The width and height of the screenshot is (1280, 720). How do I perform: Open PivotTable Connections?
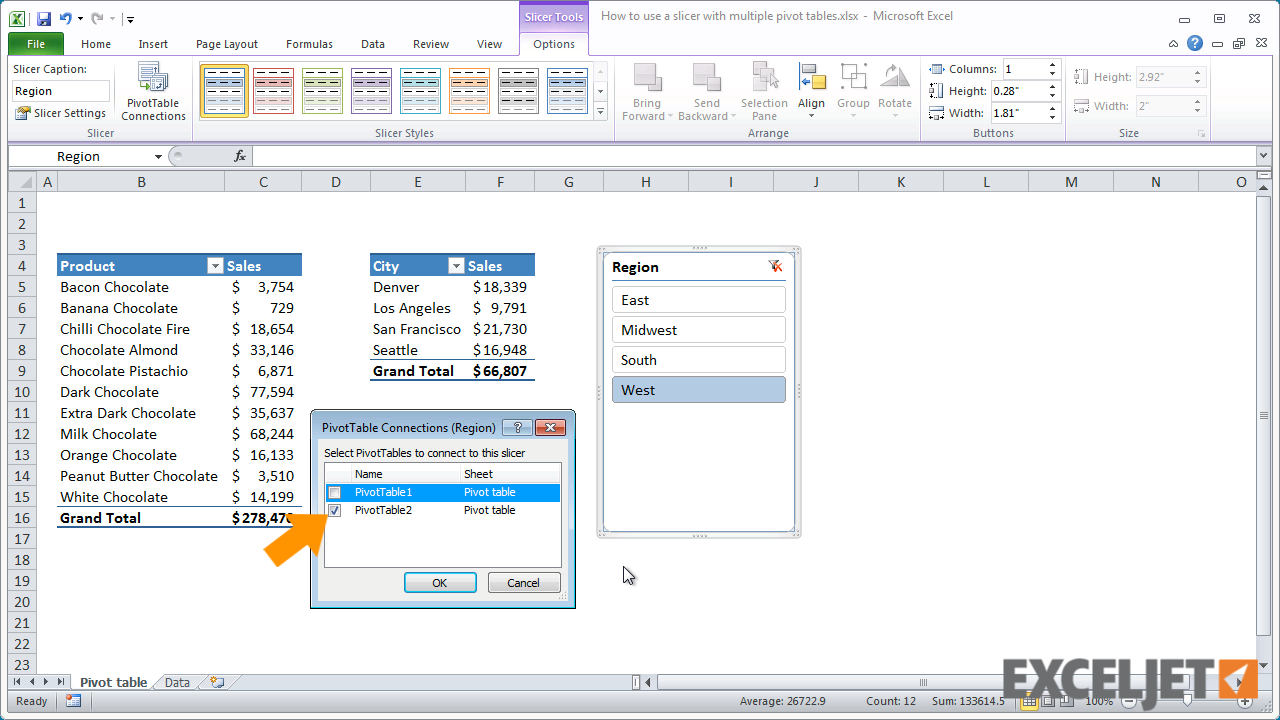152,90
